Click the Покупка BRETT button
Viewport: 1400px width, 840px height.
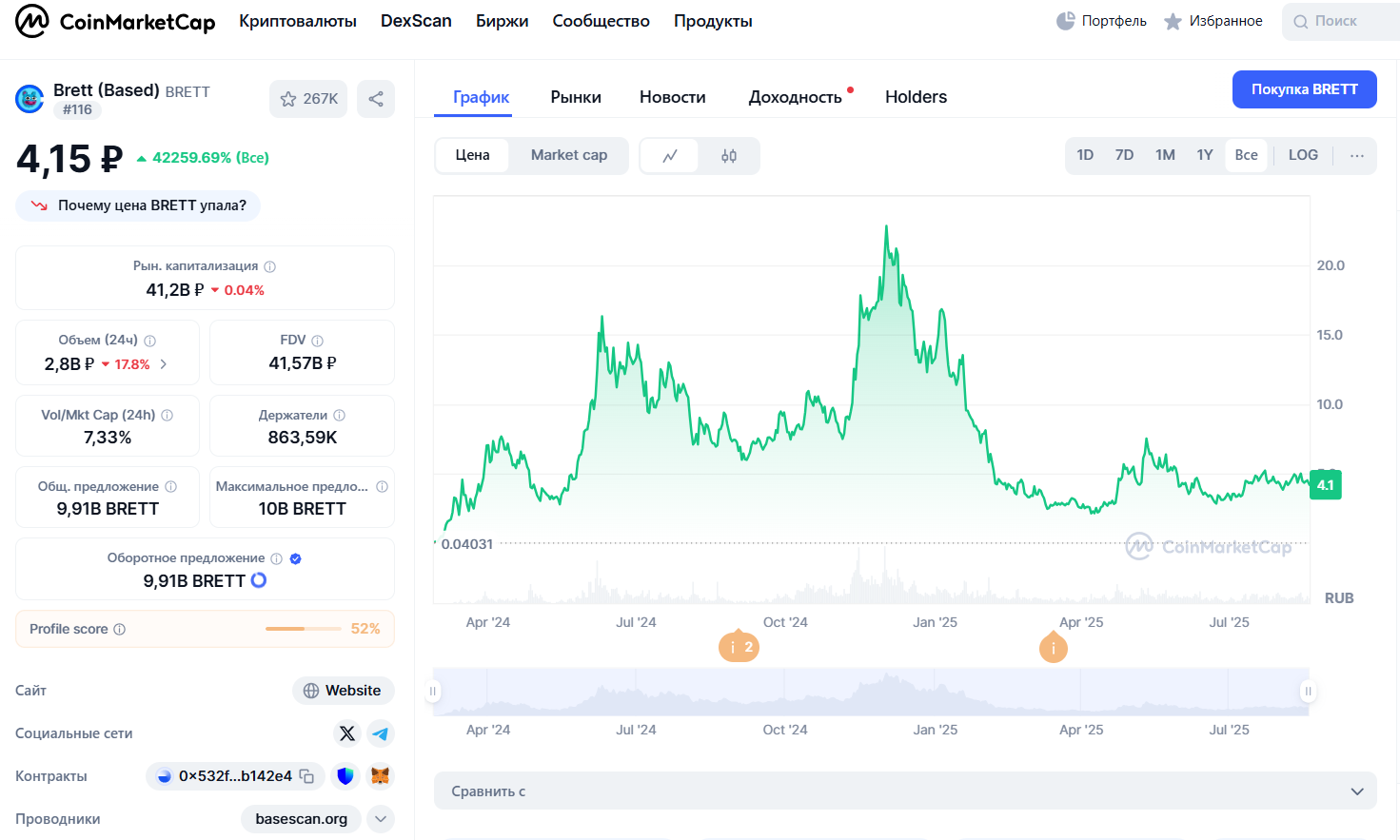1305,89
